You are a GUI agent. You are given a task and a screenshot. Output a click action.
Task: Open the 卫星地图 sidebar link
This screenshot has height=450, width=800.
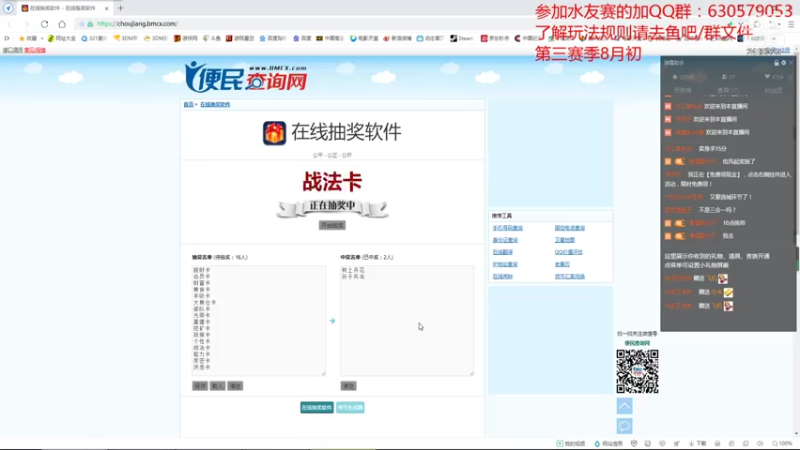(565, 240)
